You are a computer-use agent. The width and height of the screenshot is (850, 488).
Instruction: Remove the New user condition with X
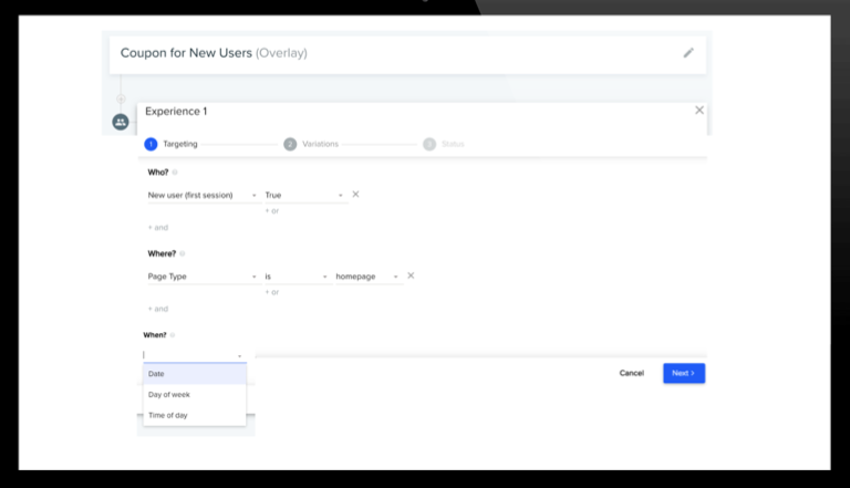(355, 195)
